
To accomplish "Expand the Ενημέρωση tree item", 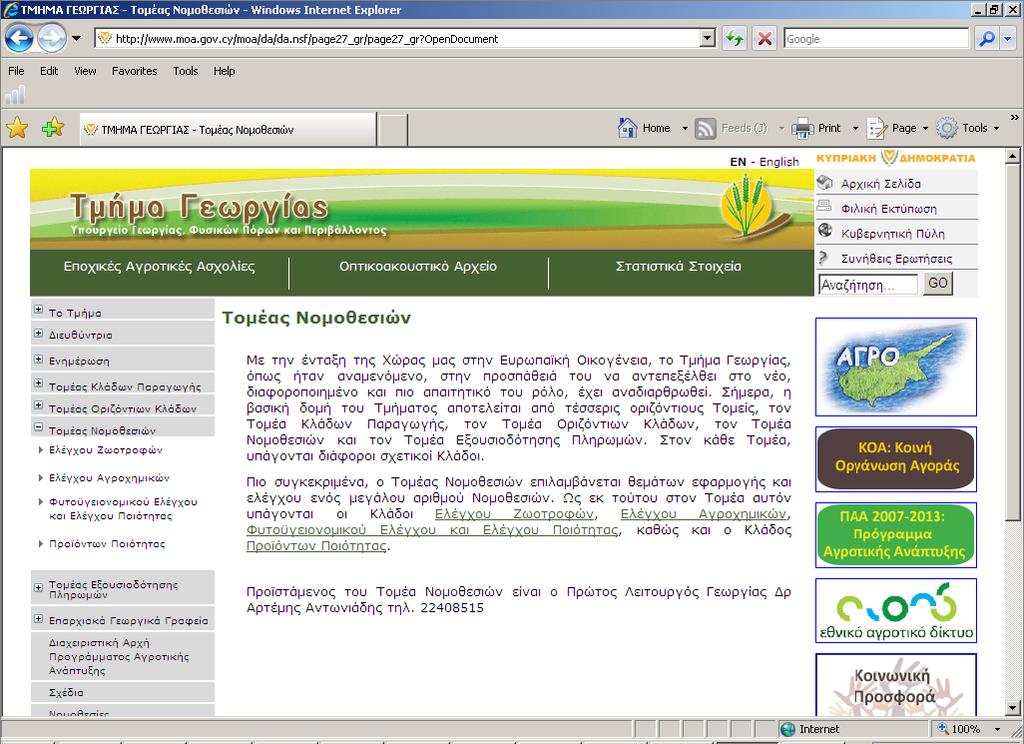I will (39, 359).
